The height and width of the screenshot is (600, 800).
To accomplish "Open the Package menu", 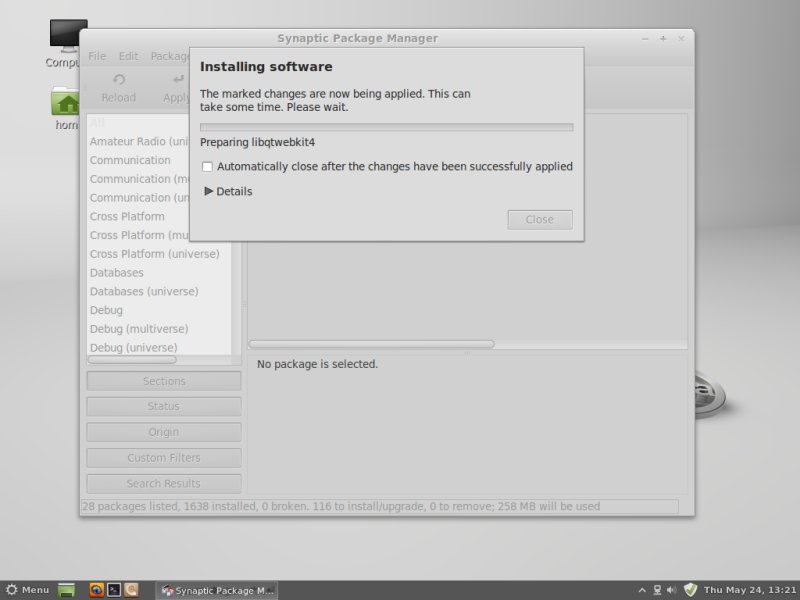I will pyautogui.click(x=170, y=56).
